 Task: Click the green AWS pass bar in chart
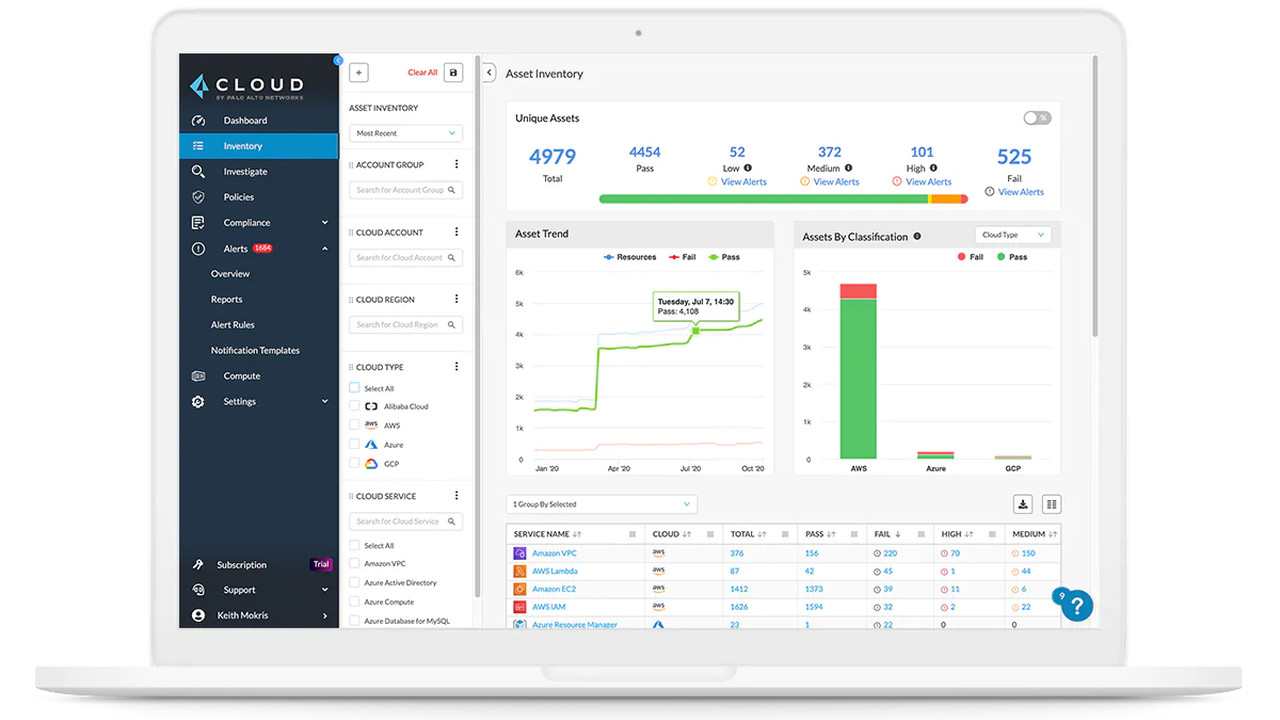858,378
